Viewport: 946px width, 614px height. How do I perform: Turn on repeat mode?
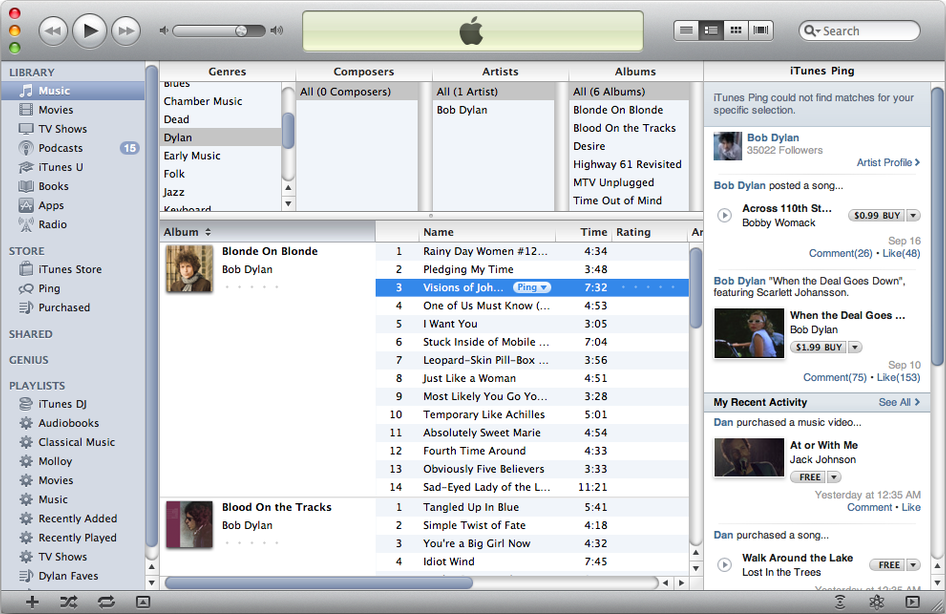106,602
